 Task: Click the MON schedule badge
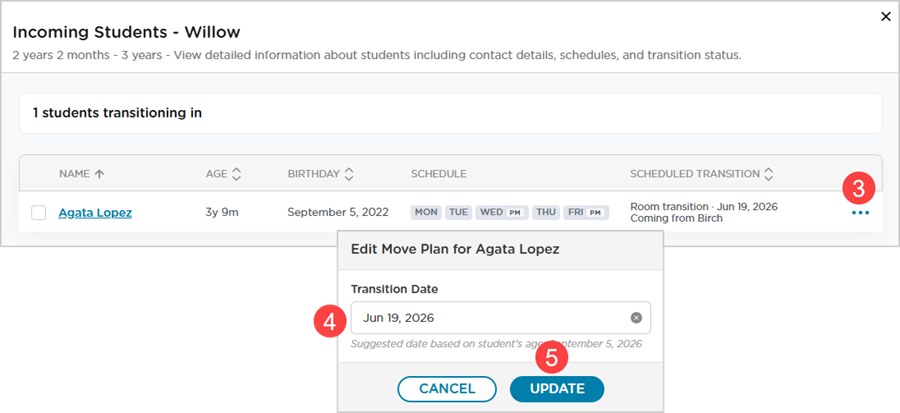tap(426, 212)
